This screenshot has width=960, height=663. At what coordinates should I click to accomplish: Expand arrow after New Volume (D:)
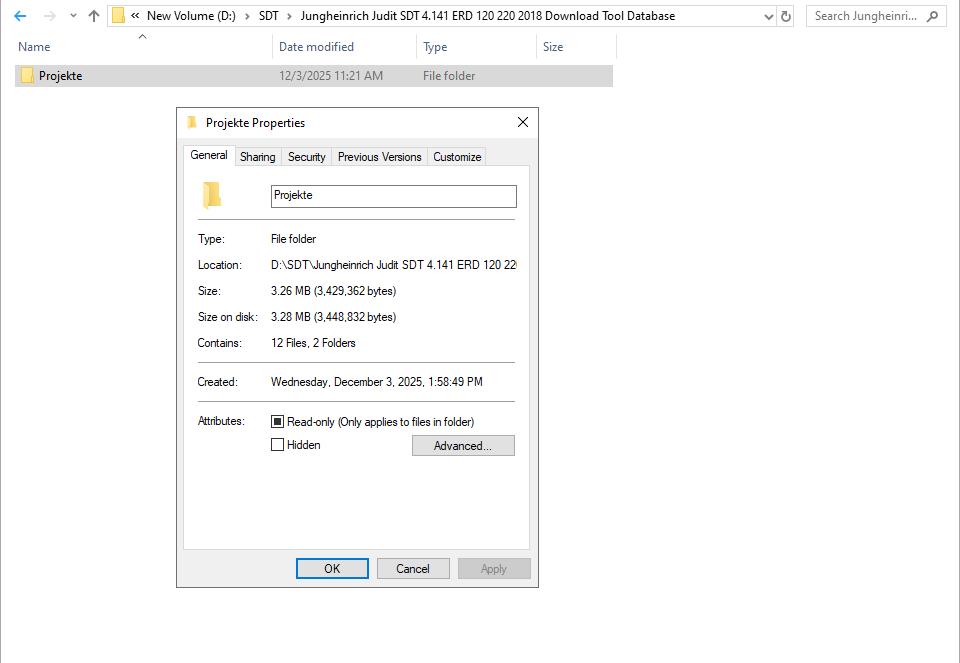tap(247, 17)
